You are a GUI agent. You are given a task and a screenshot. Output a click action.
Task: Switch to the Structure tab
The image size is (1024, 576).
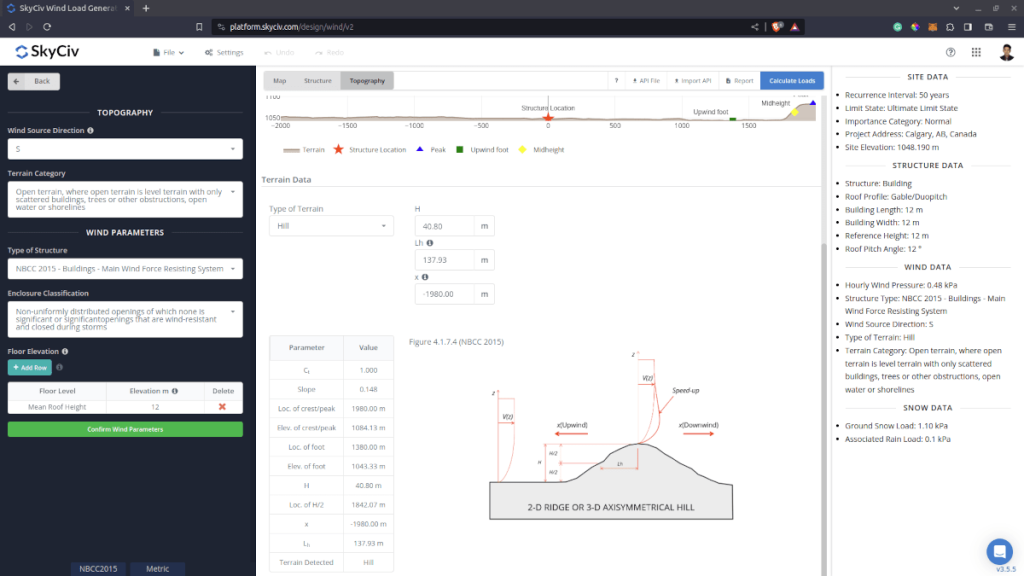point(318,80)
